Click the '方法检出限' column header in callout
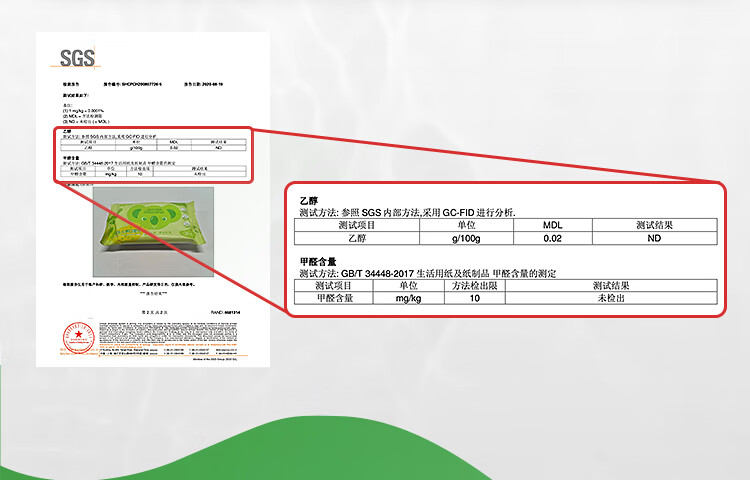This screenshot has height=480, width=750. tap(474, 285)
